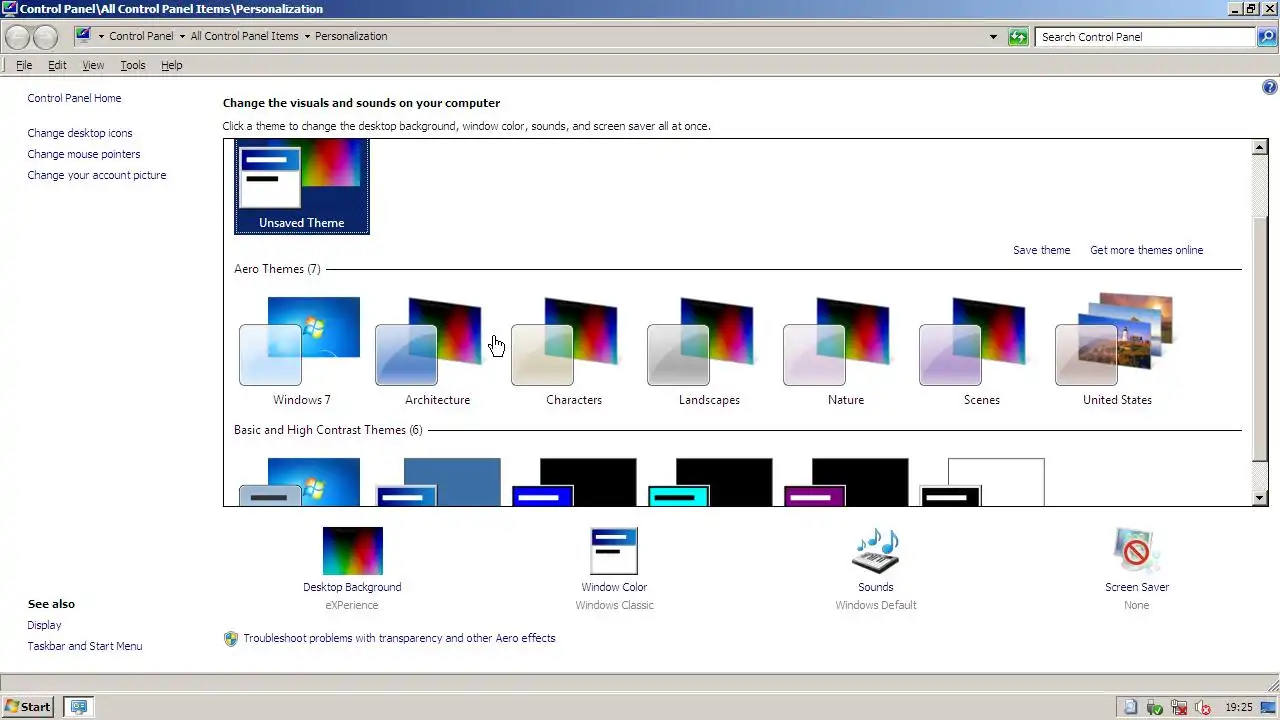Open the Help menu

172,65
